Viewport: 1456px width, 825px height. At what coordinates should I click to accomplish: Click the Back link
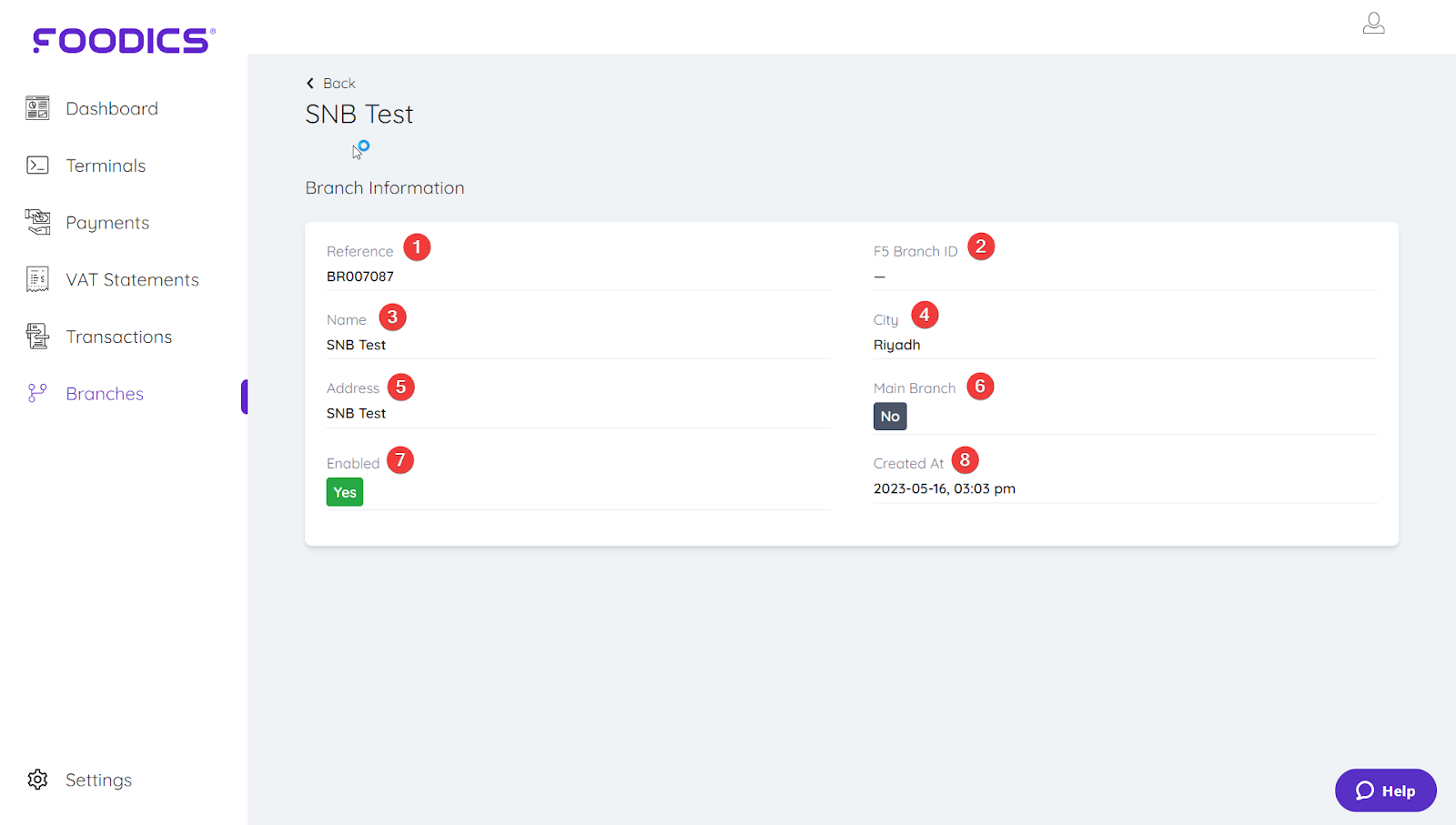tap(339, 83)
